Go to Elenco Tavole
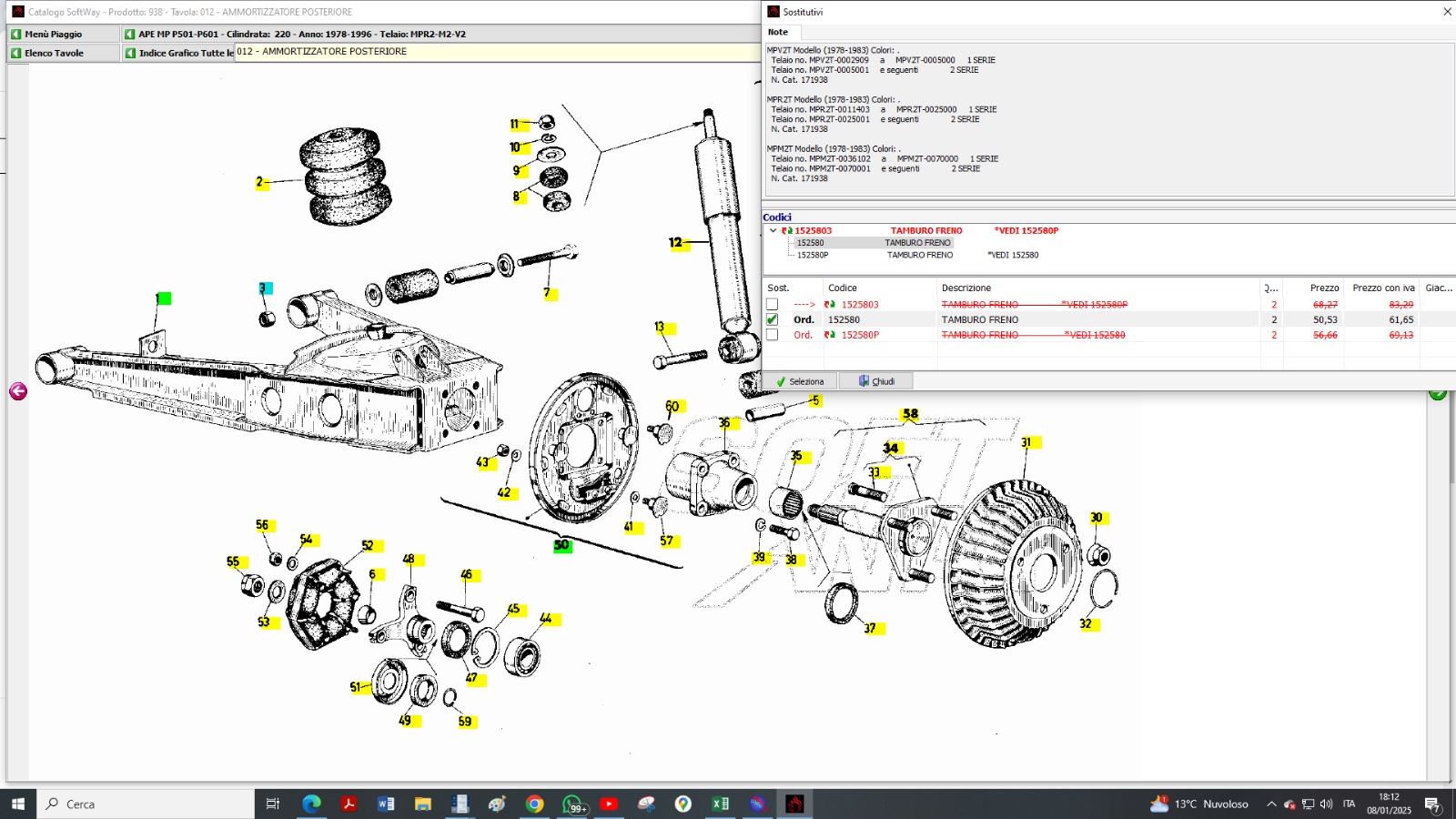The image size is (1456, 819). [54, 53]
